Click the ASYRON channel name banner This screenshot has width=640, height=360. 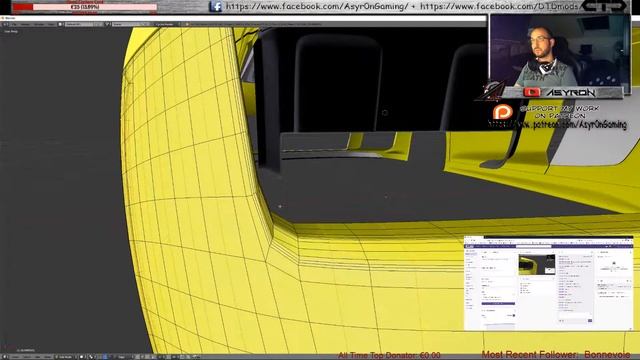click(x=570, y=93)
